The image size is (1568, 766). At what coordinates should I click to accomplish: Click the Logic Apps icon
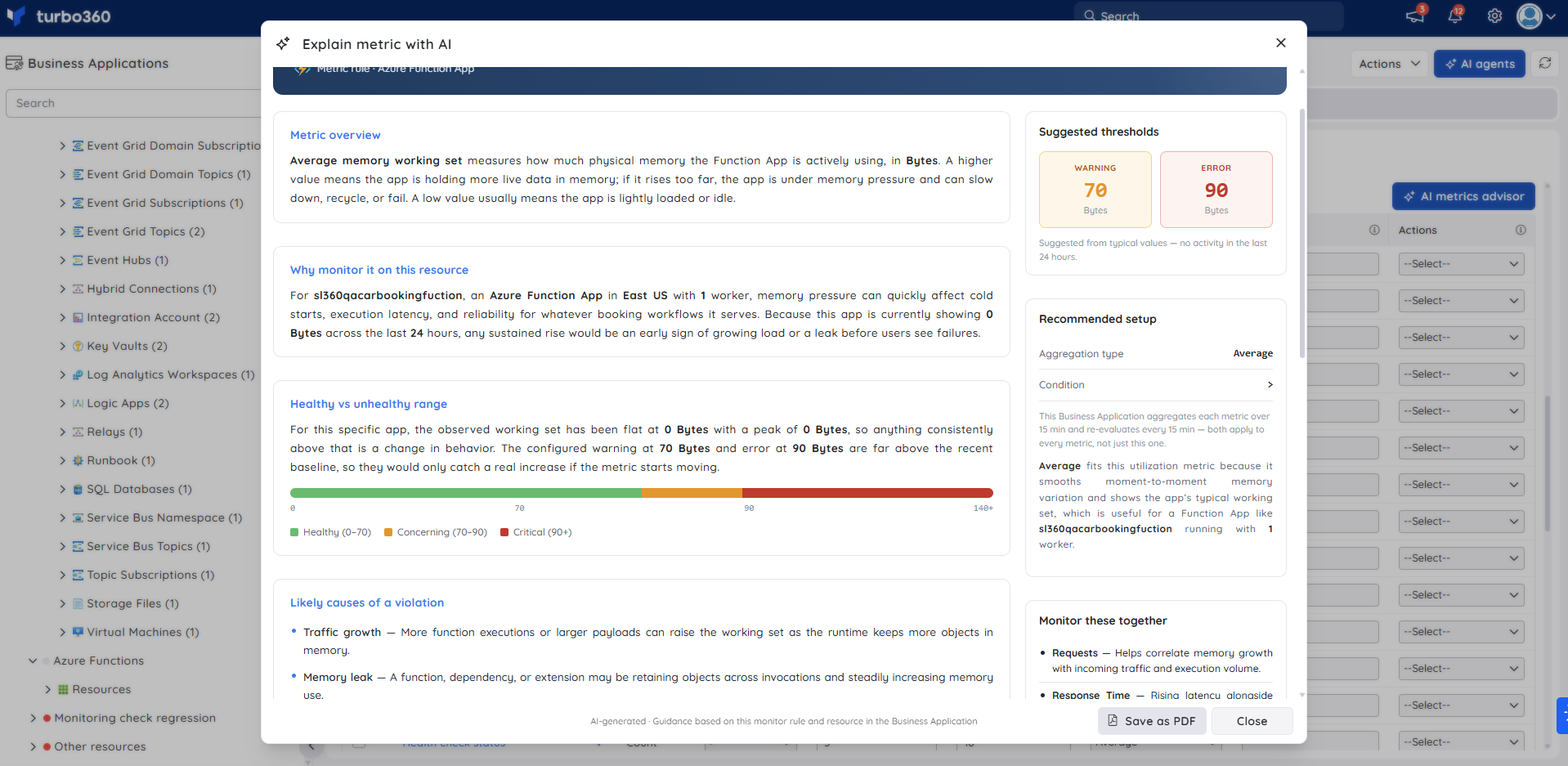(x=78, y=403)
